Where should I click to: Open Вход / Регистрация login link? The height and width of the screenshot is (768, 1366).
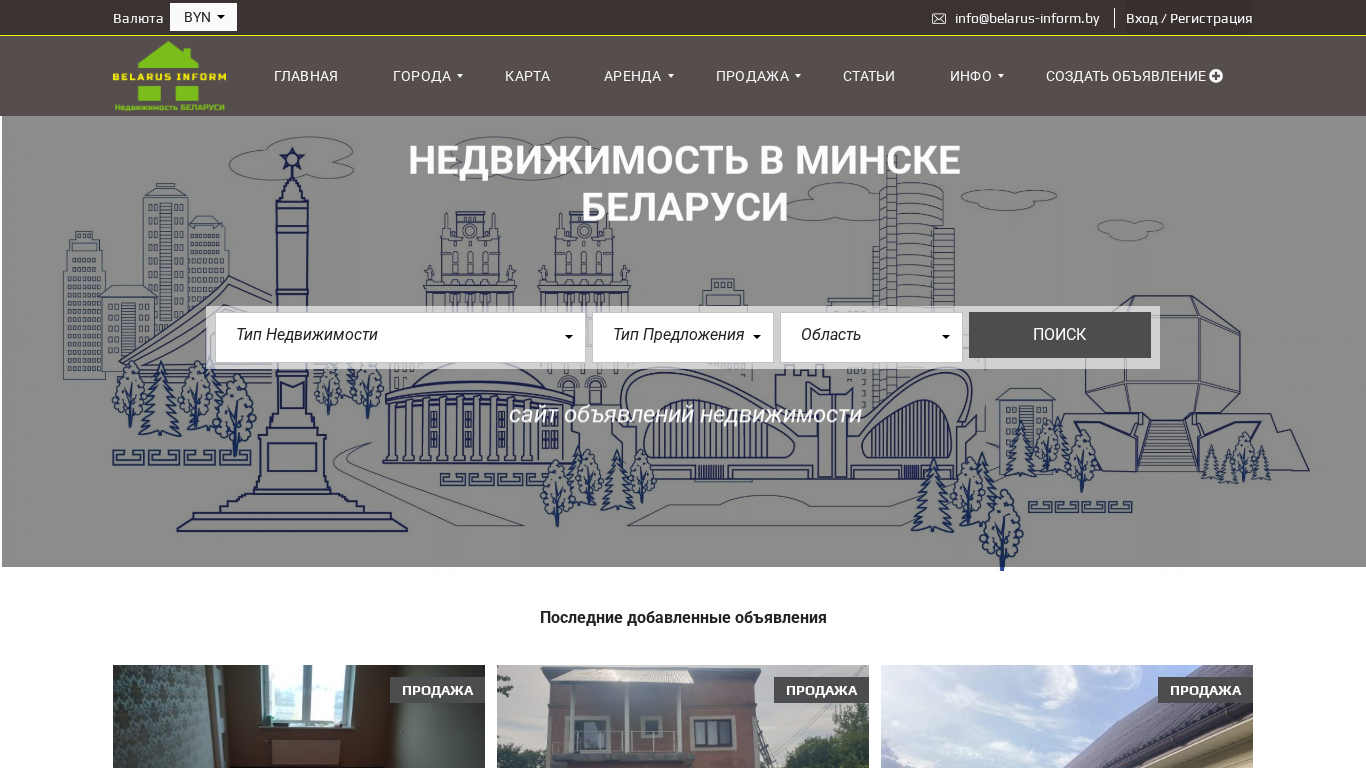pyautogui.click(x=1189, y=18)
